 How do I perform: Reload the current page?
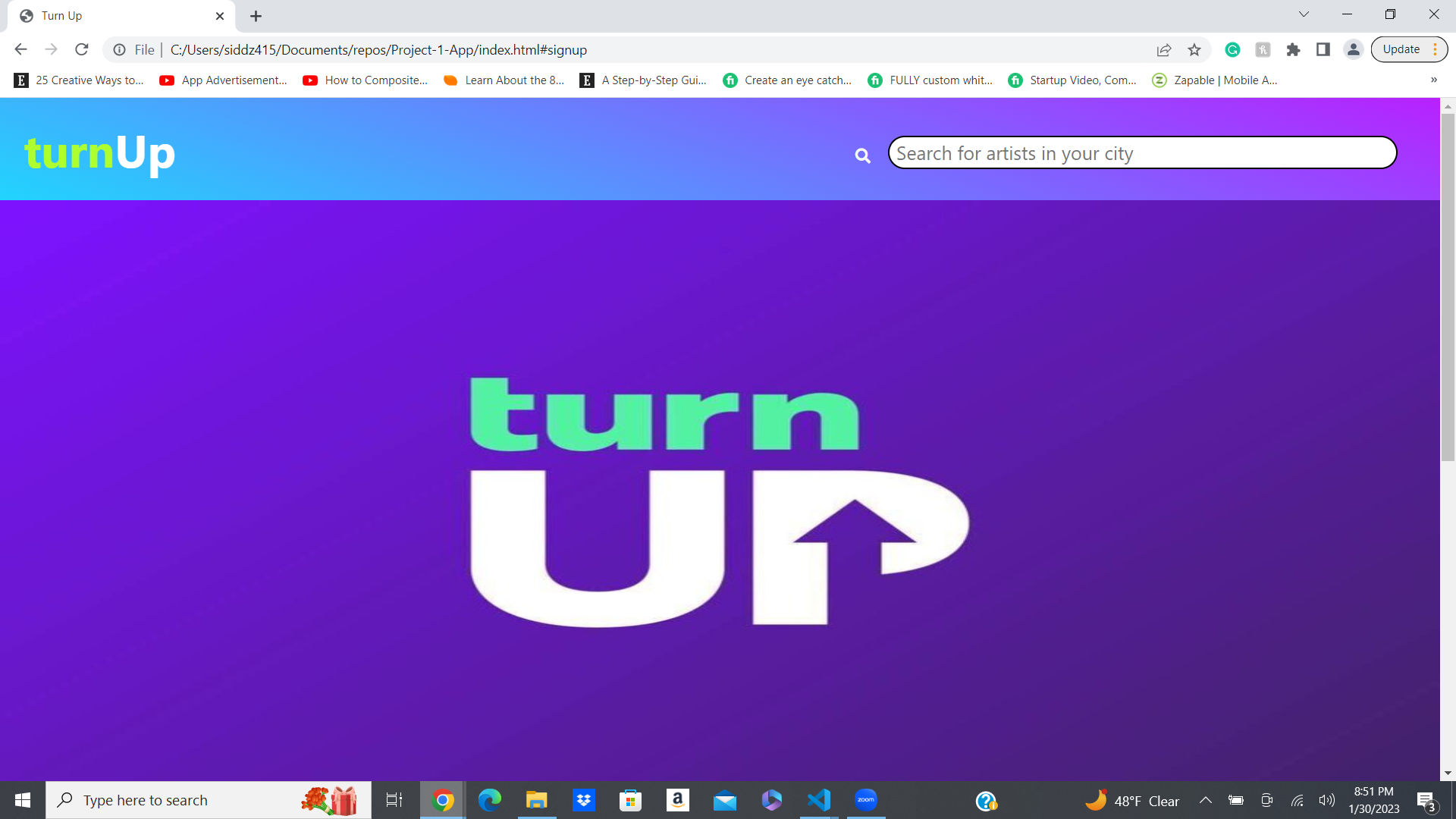82,50
